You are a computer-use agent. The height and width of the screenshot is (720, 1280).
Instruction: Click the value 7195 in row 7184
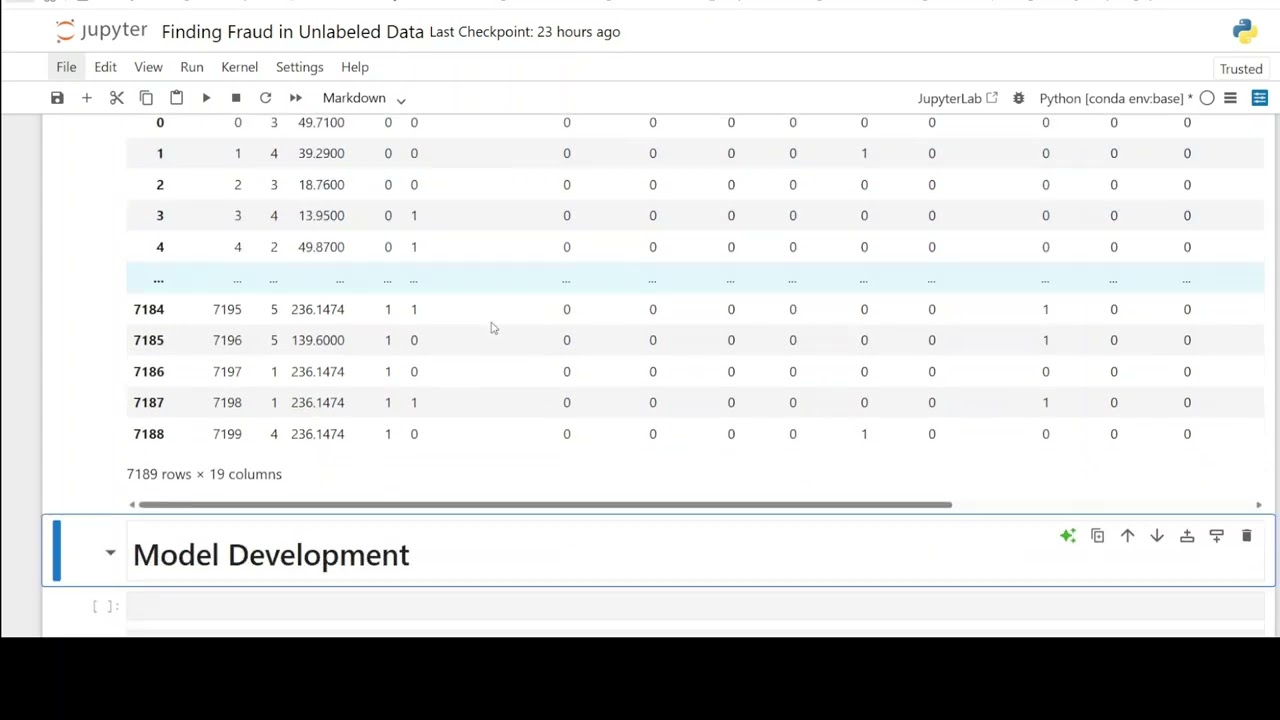(x=227, y=309)
